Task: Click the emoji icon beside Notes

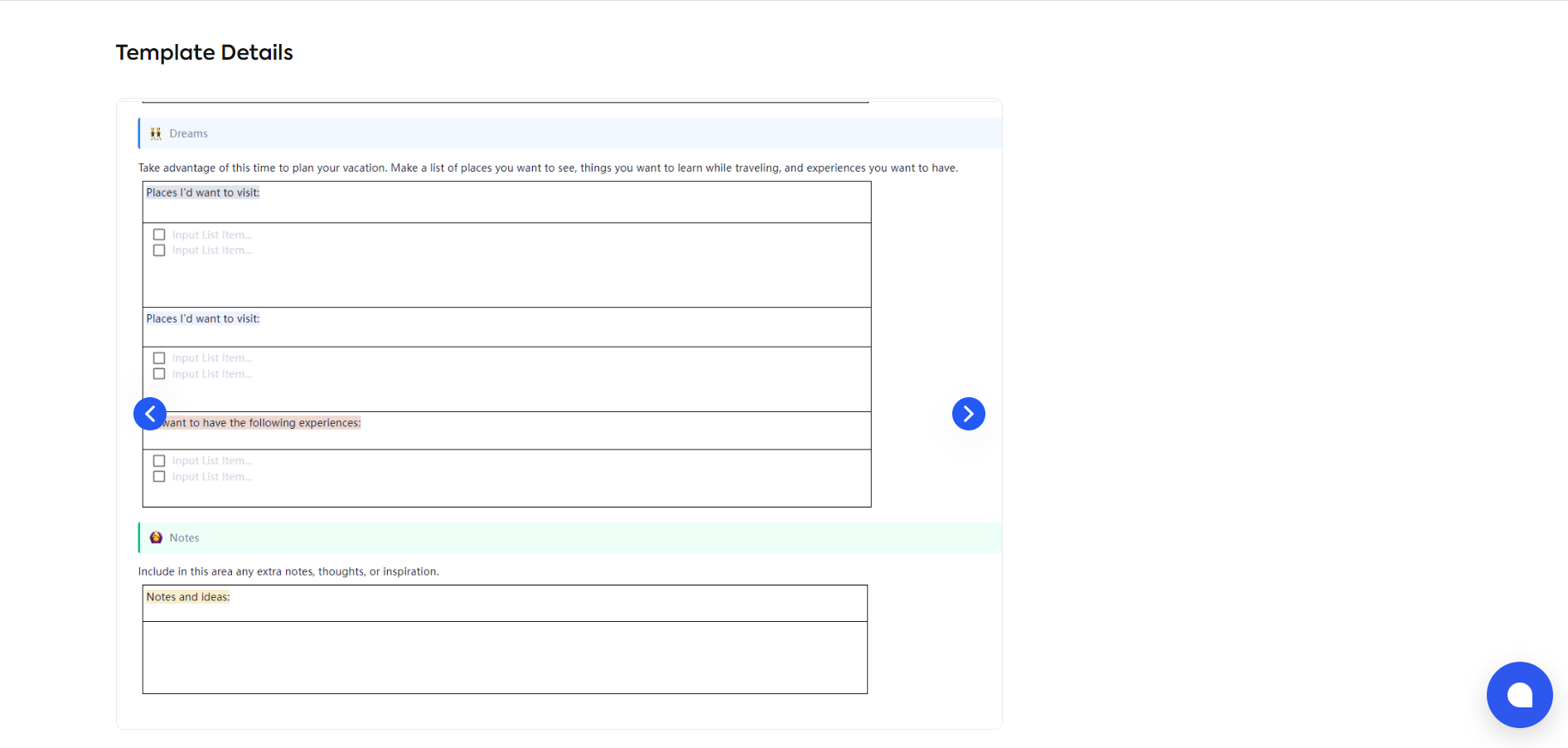Action: [156, 538]
